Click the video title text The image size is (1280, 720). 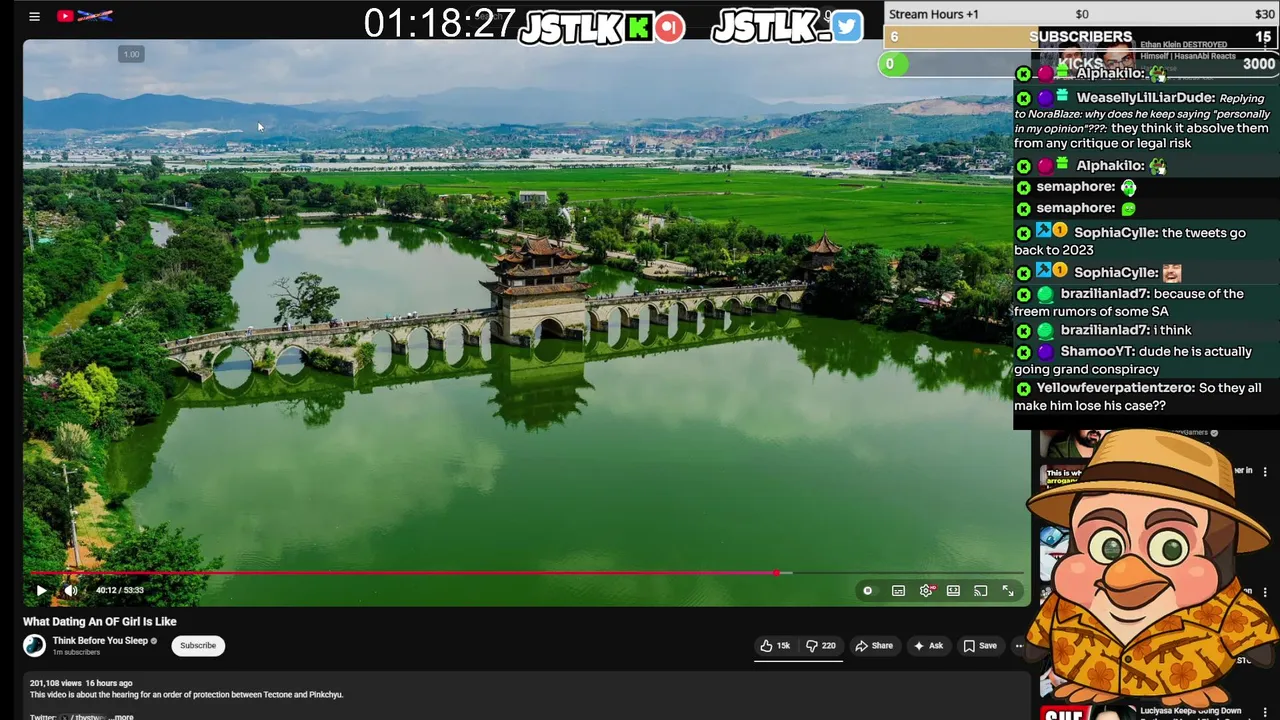pyautogui.click(x=100, y=621)
